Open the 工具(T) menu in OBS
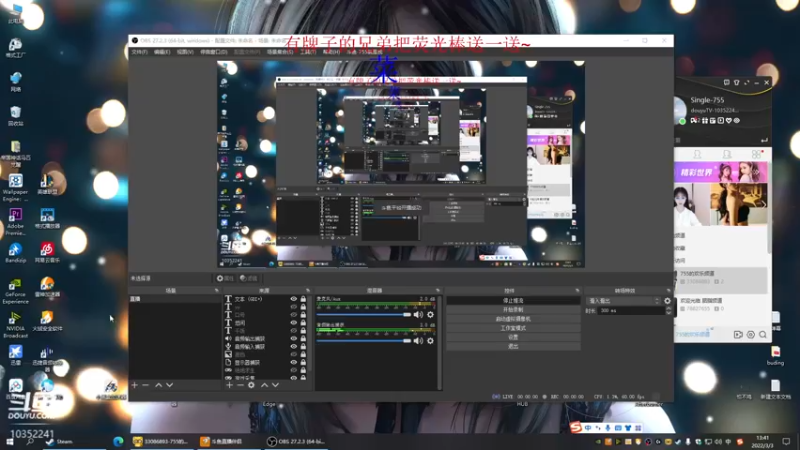Image resolution: width=800 pixels, height=450 pixels. [308, 52]
